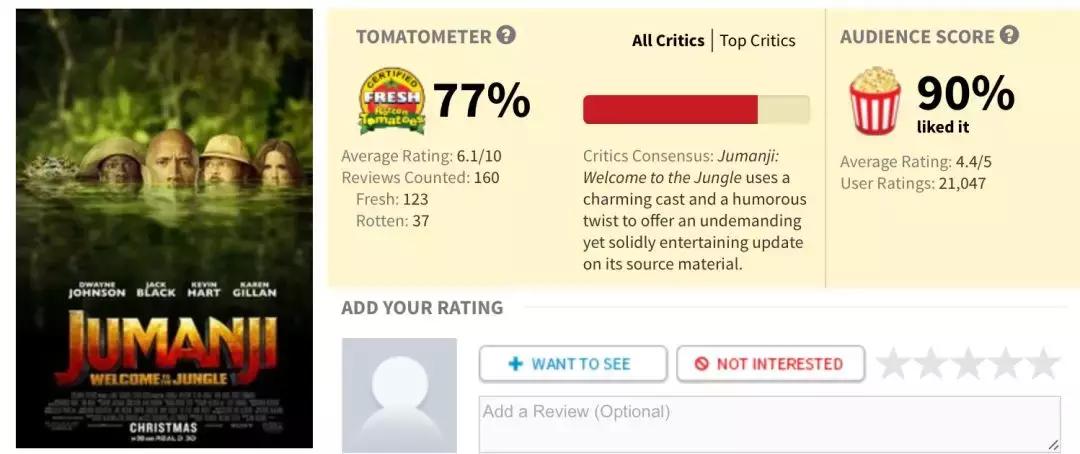Screen dimensions: 1080x454
Task: Rate the movie three stars
Action: tap(968, 364)
